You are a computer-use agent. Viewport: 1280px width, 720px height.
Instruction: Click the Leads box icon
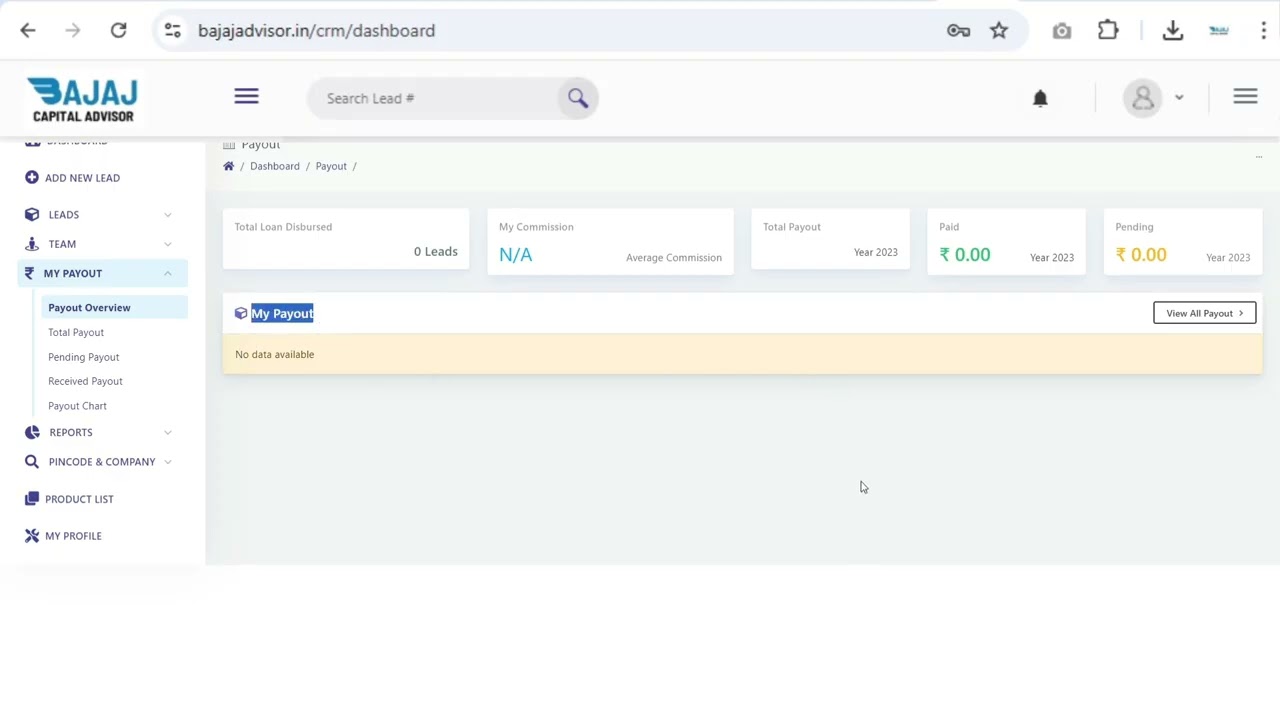point(31,215)
